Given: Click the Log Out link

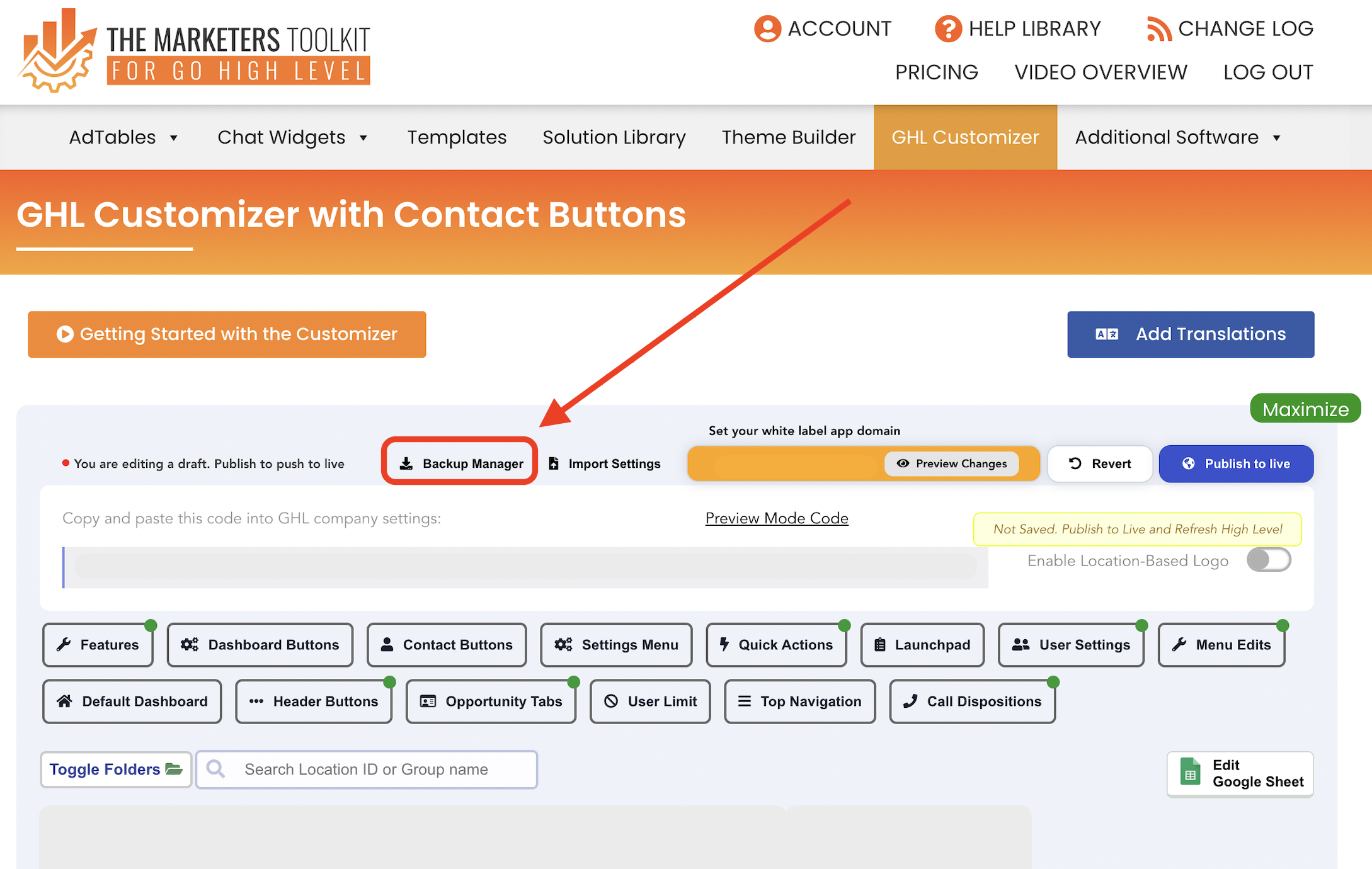Looking at the screenshot, I should click(1268, 72).
